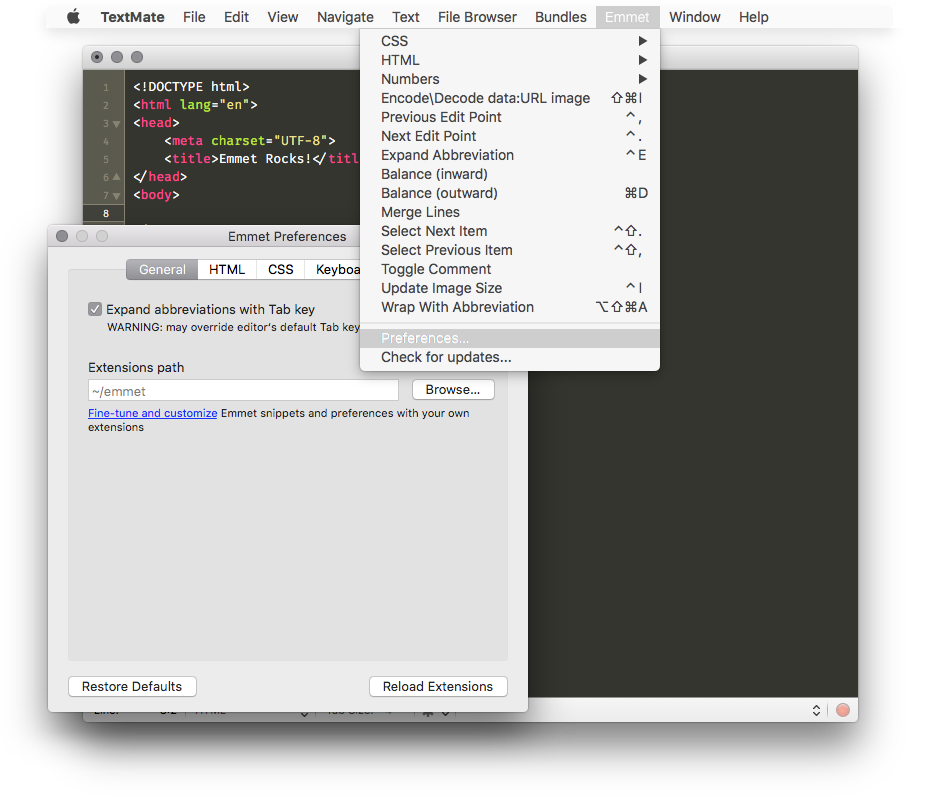Close the open Emmet menu
Image resolution: width=940 pixels, height=800 pixels.
pyautogui.click(x=627, y=17)
